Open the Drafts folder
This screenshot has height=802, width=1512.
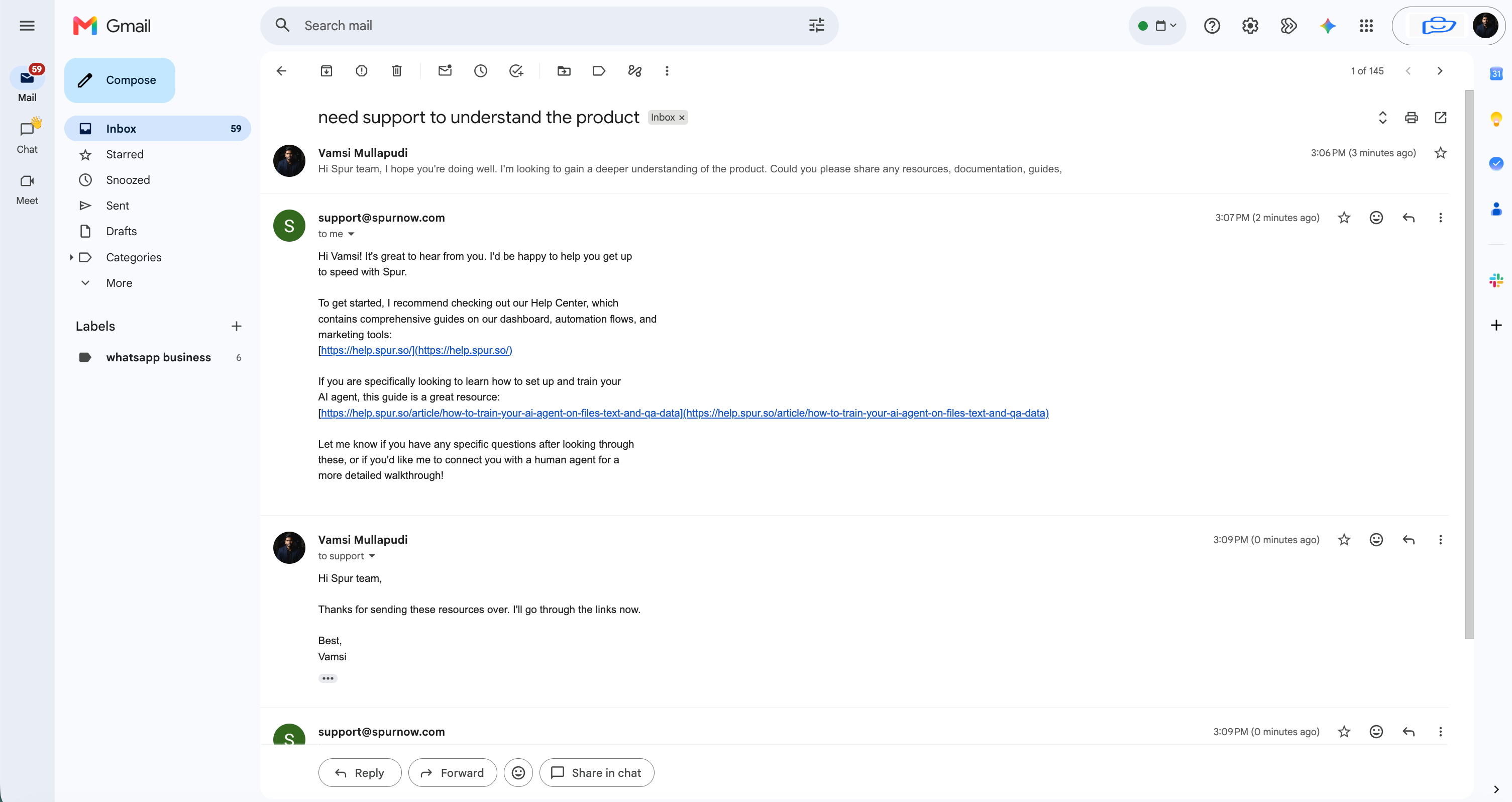click(158, 231)
